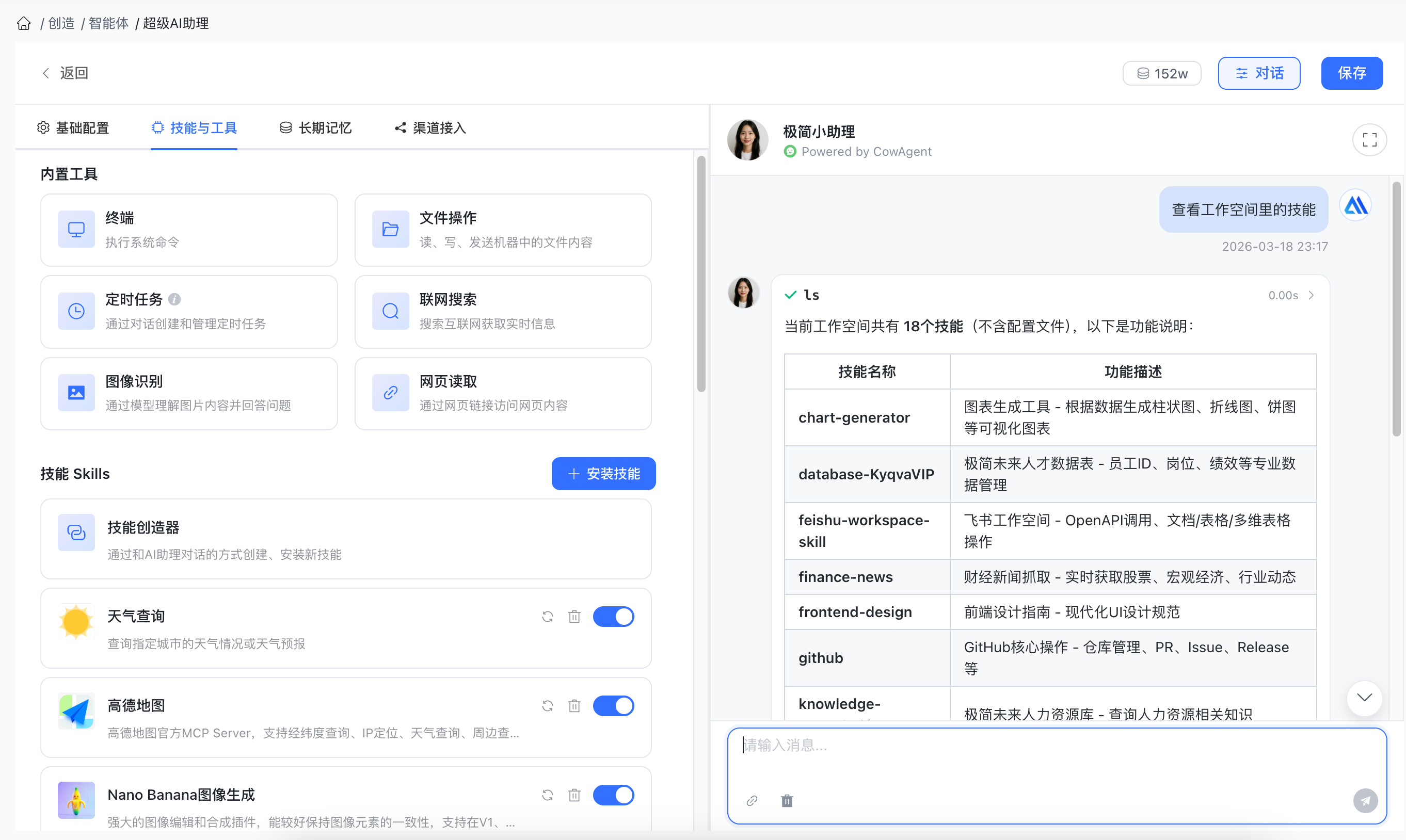Click the send message icon
The image size is (1406, 840).
[x=1366, y=800]
